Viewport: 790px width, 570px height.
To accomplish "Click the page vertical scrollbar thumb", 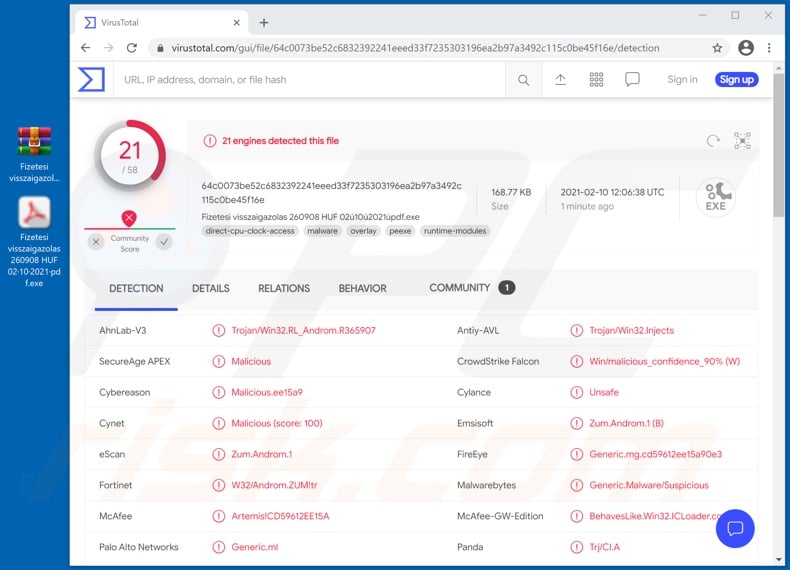I will coord(779,146).
